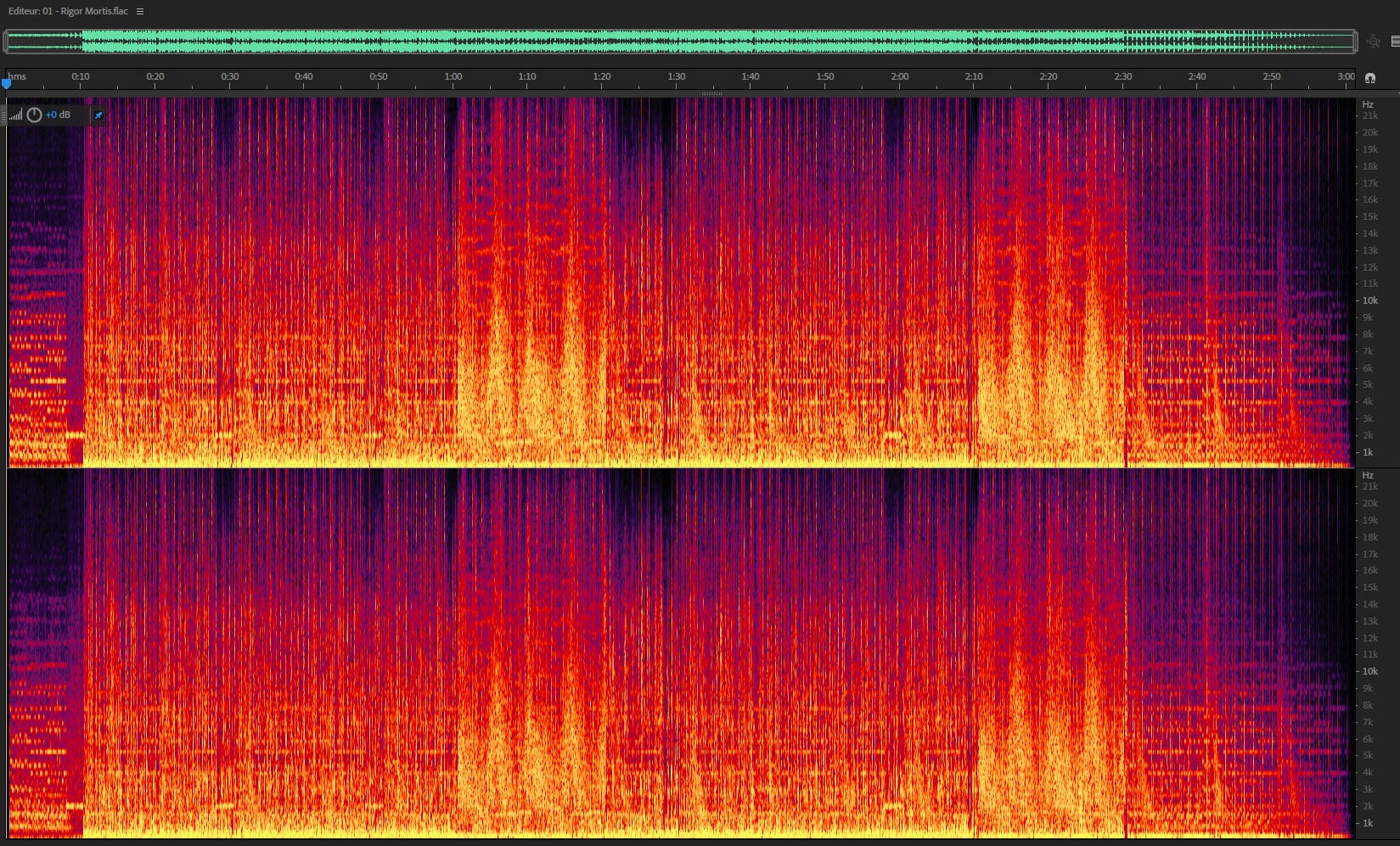Screen dimensions: 1400x846
Task: Click the HUD volume adjust knob
Action: tap(35, 115)
